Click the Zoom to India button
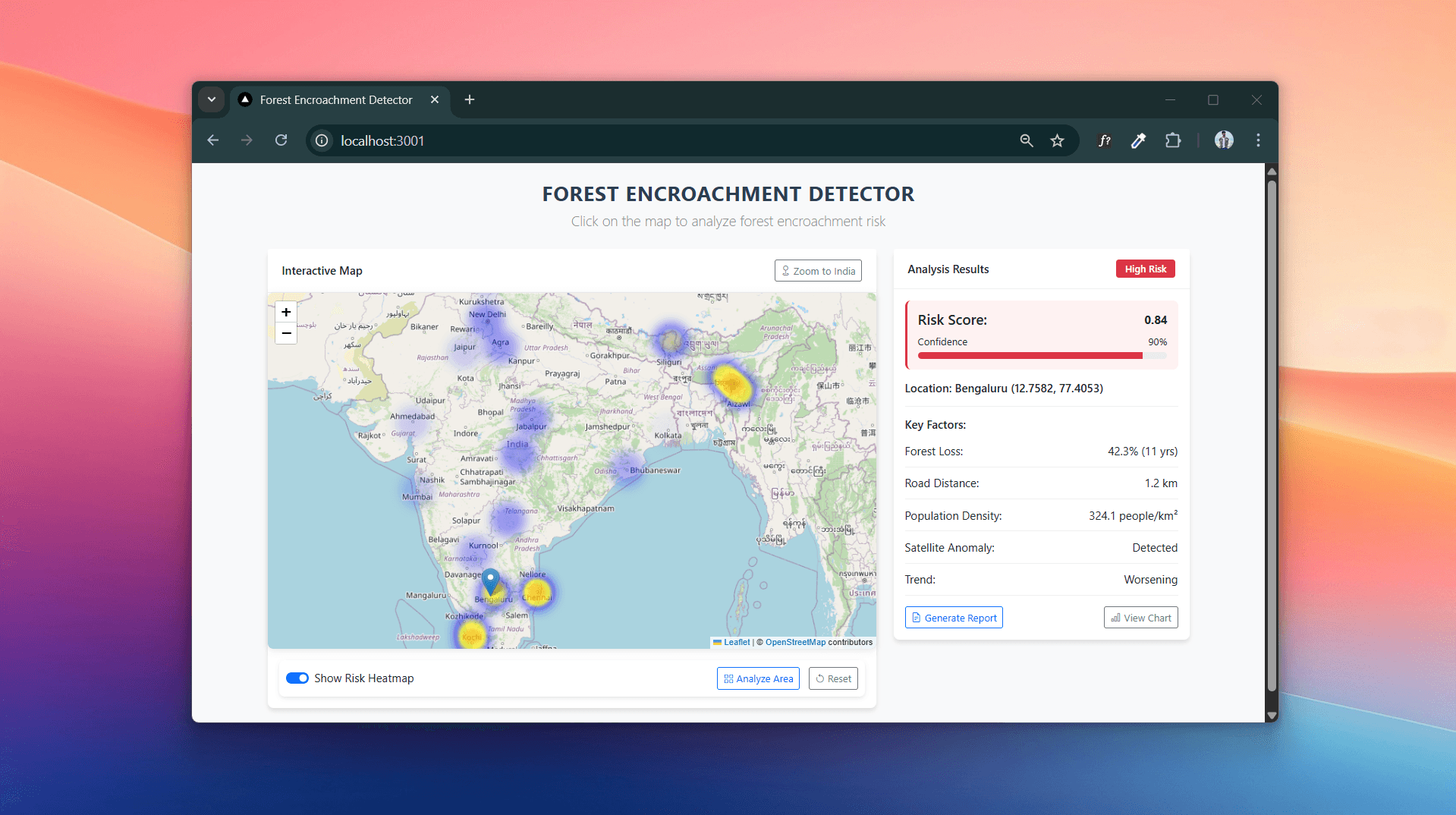This screenshot has height=815, width=1456. point(817,270)
